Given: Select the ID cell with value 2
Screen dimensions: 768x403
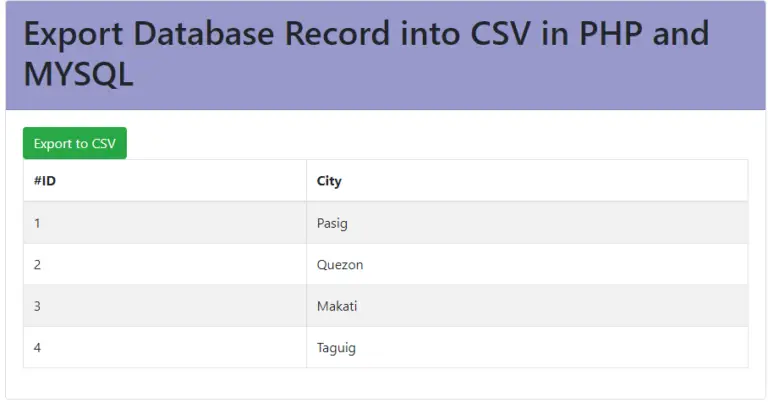Looking at the screenshot, I should click(x=165, y=264).
